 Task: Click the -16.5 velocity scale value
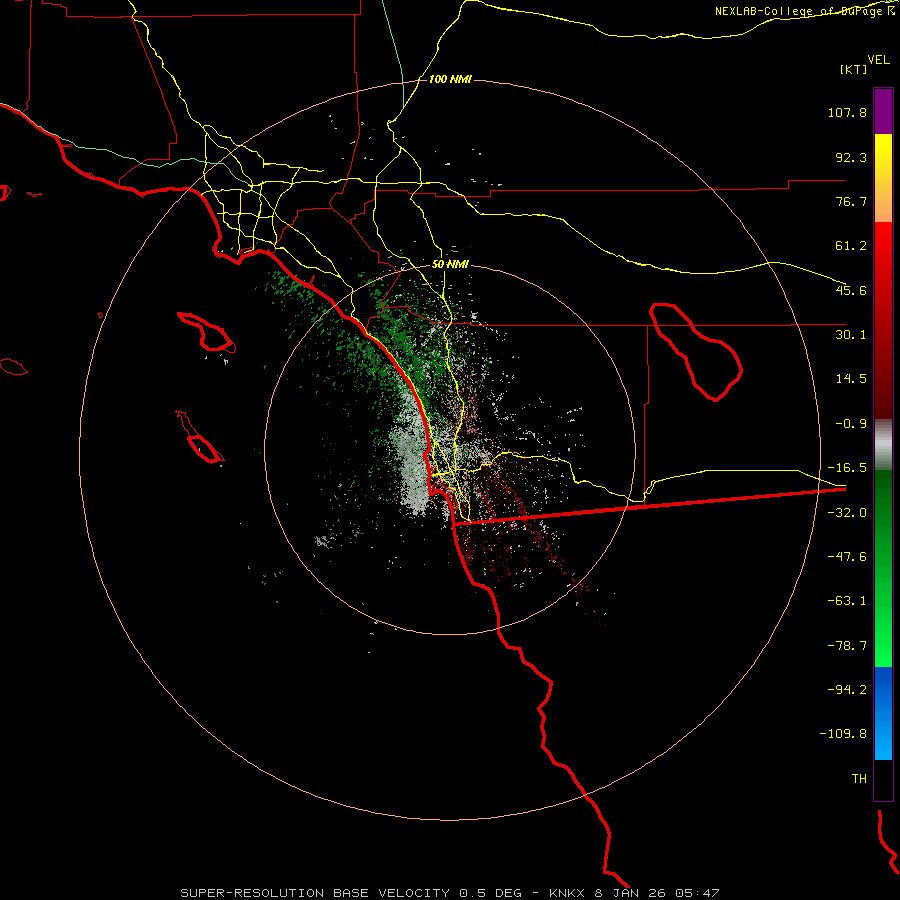[847, 468]
